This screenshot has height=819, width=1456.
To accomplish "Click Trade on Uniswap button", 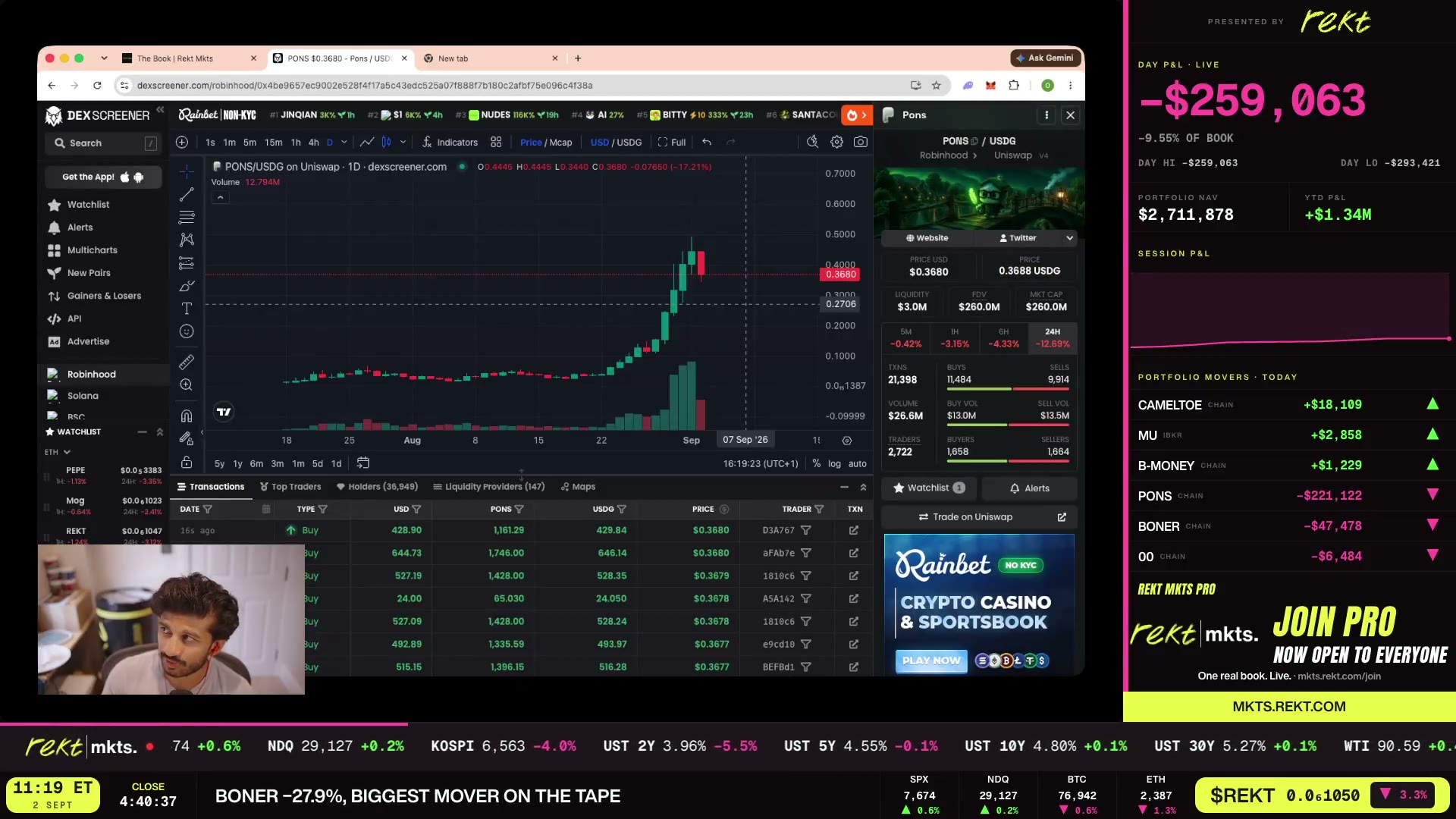I will click(979, 517).
